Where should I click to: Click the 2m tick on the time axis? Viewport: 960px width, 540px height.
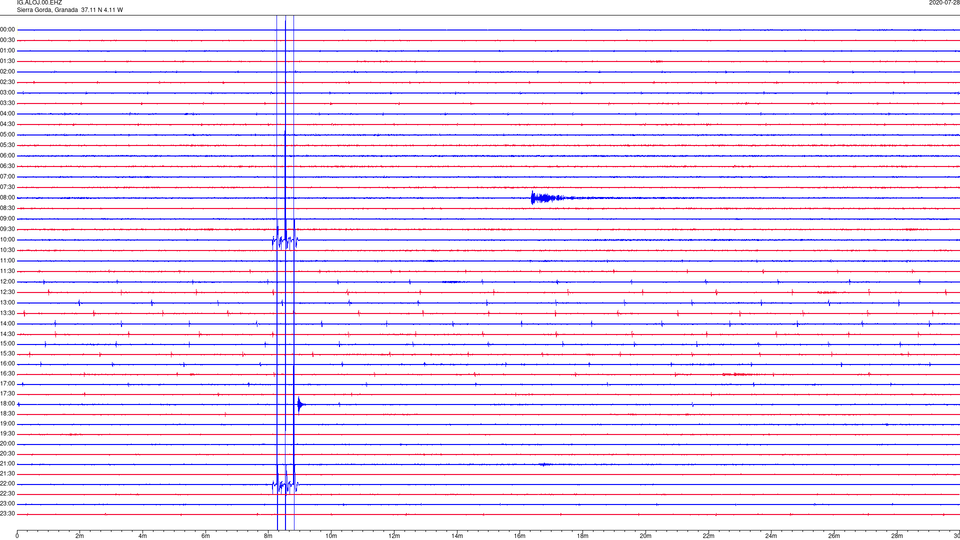coord(80,536)
